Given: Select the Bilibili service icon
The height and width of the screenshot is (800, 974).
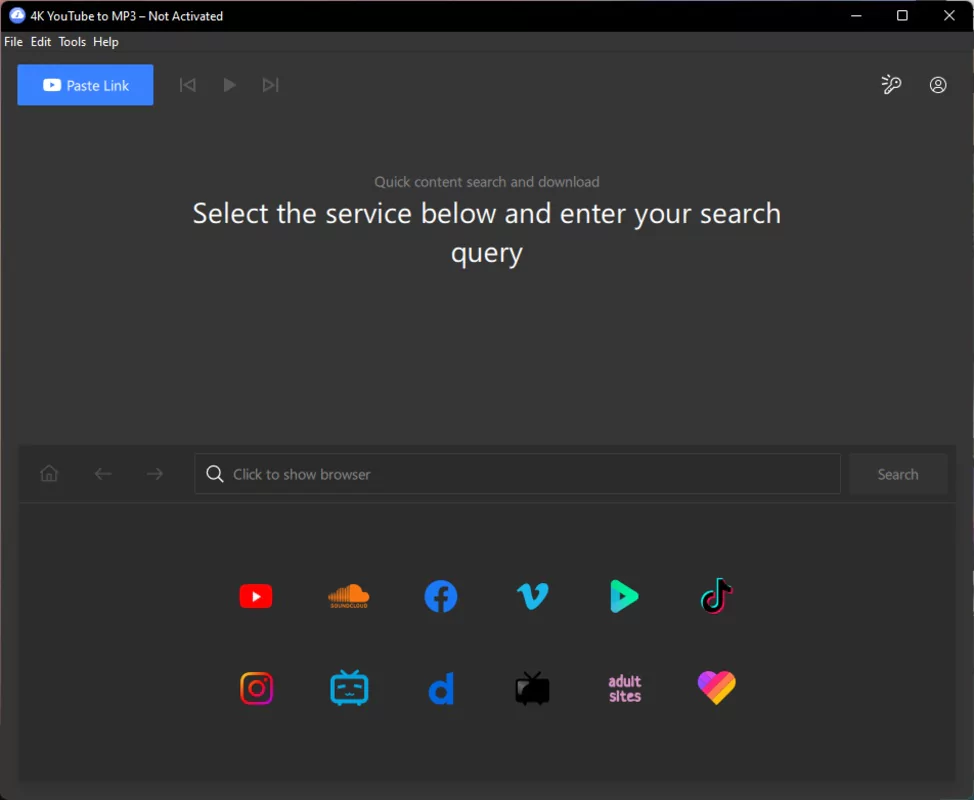Looking at the screenshot, I should click(x=348, y=688).
